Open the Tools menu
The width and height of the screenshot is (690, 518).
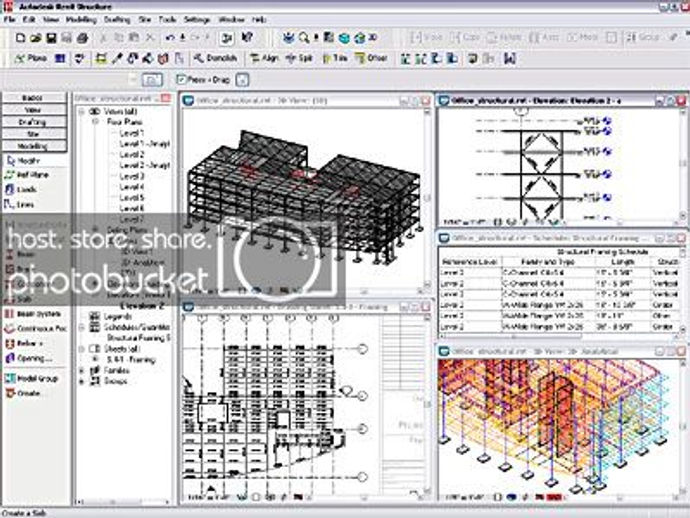click(167, 20)
